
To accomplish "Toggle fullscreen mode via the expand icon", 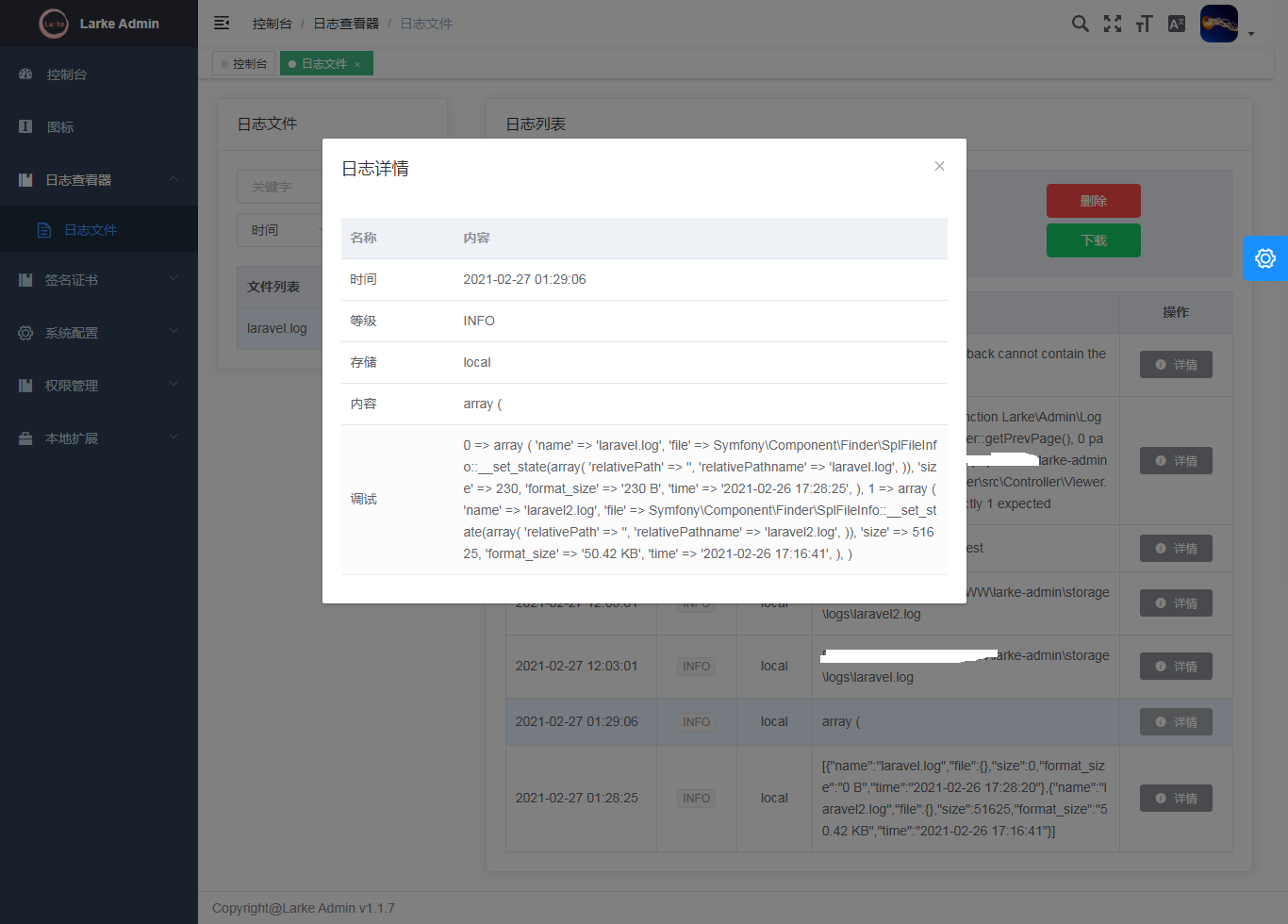I will (x=1113, y=24).
